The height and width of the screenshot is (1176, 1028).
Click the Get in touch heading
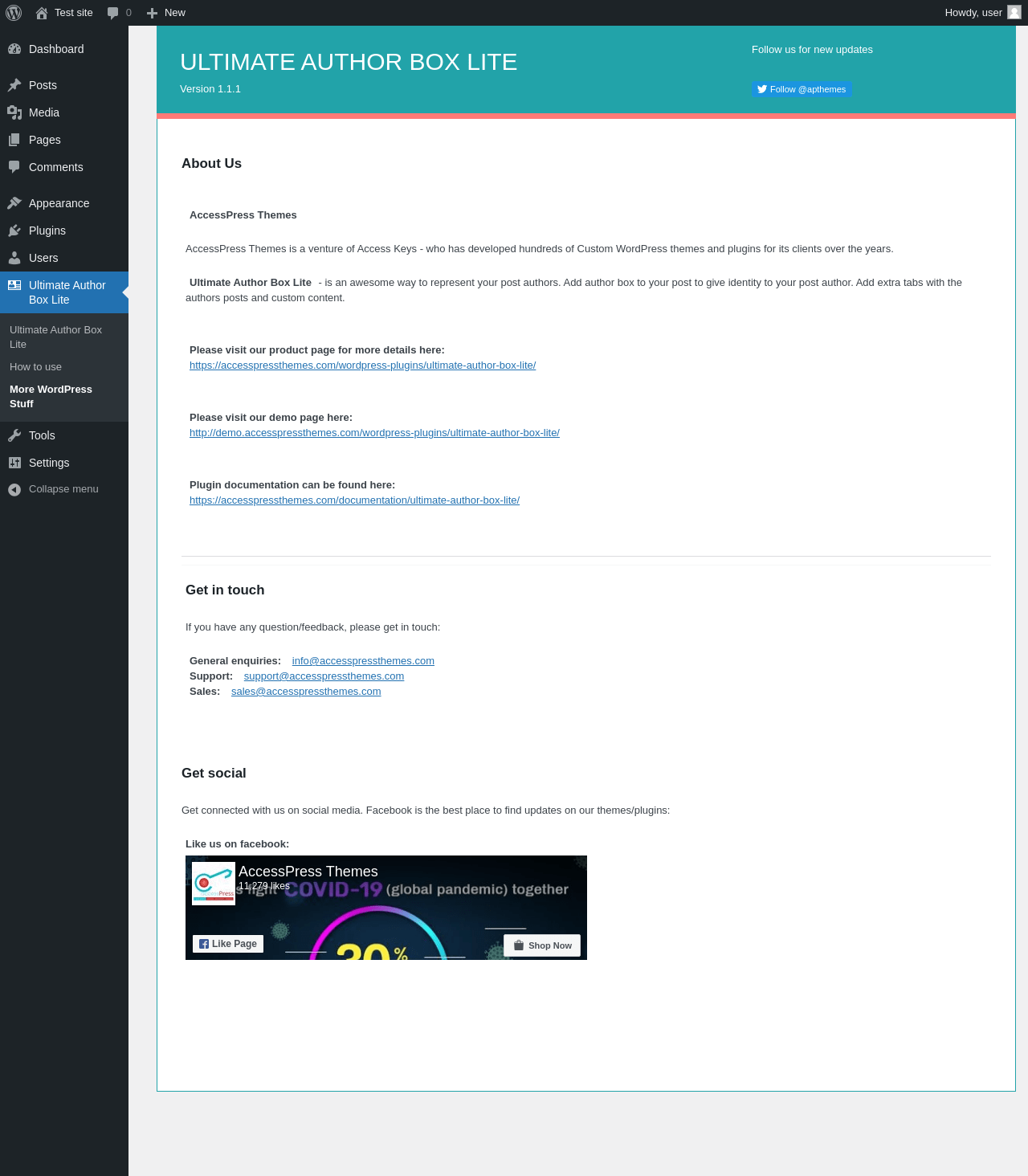(225, 590)
